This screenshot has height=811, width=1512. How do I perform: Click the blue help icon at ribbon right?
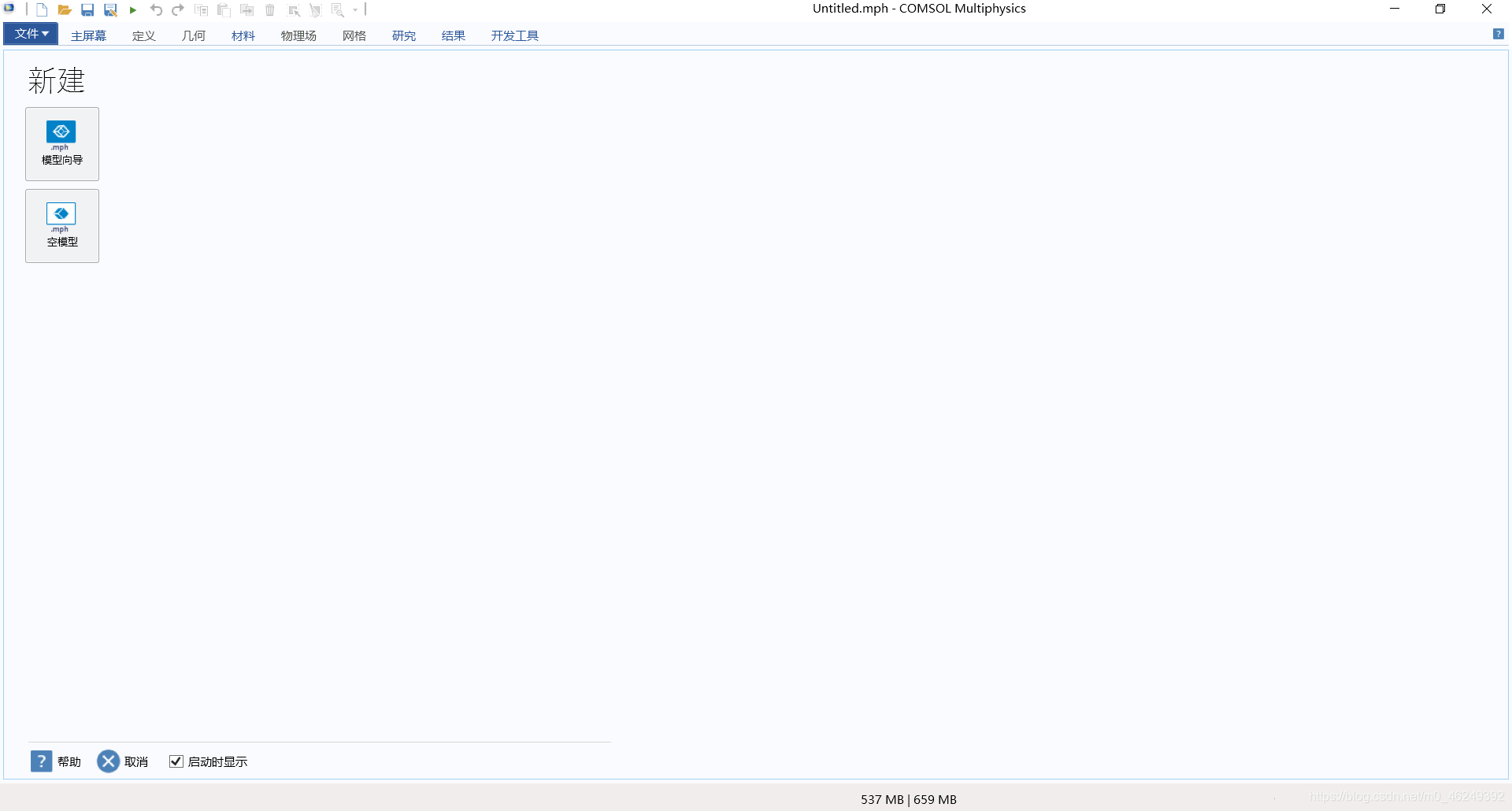click(1498, 34)
